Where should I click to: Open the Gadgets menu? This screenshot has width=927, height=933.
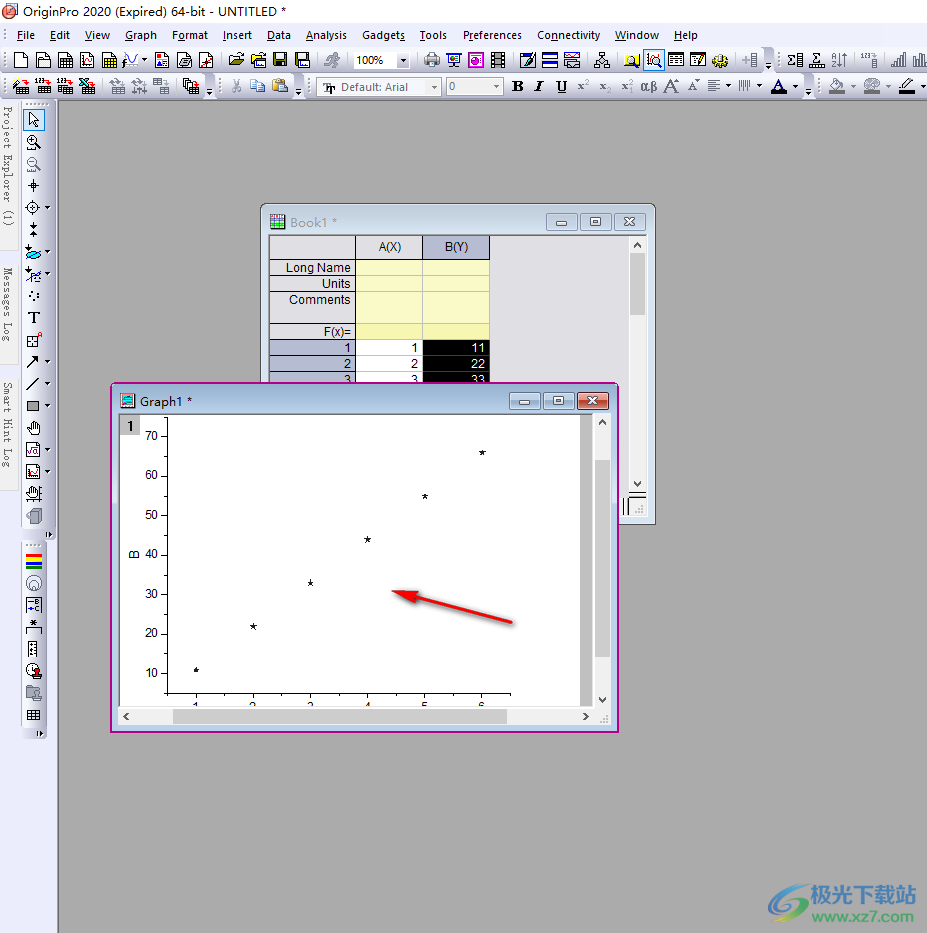point(383,35)
